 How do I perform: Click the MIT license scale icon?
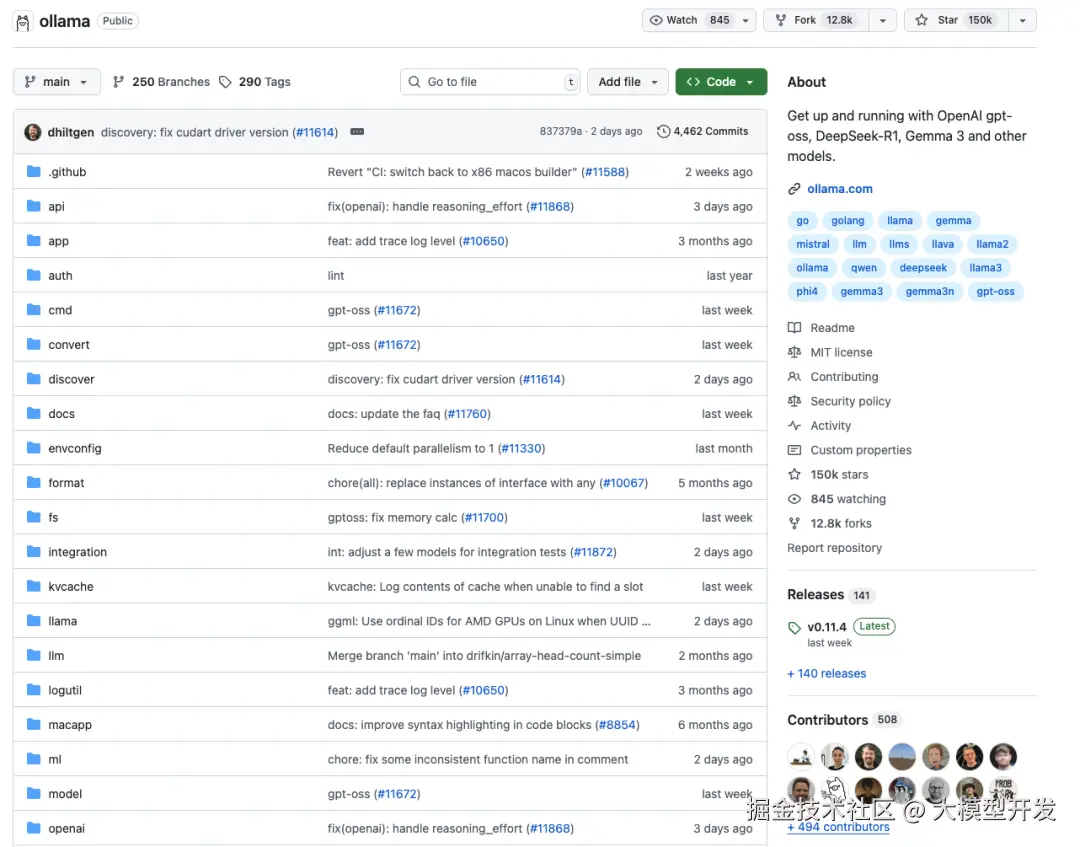tap(794, 352)
